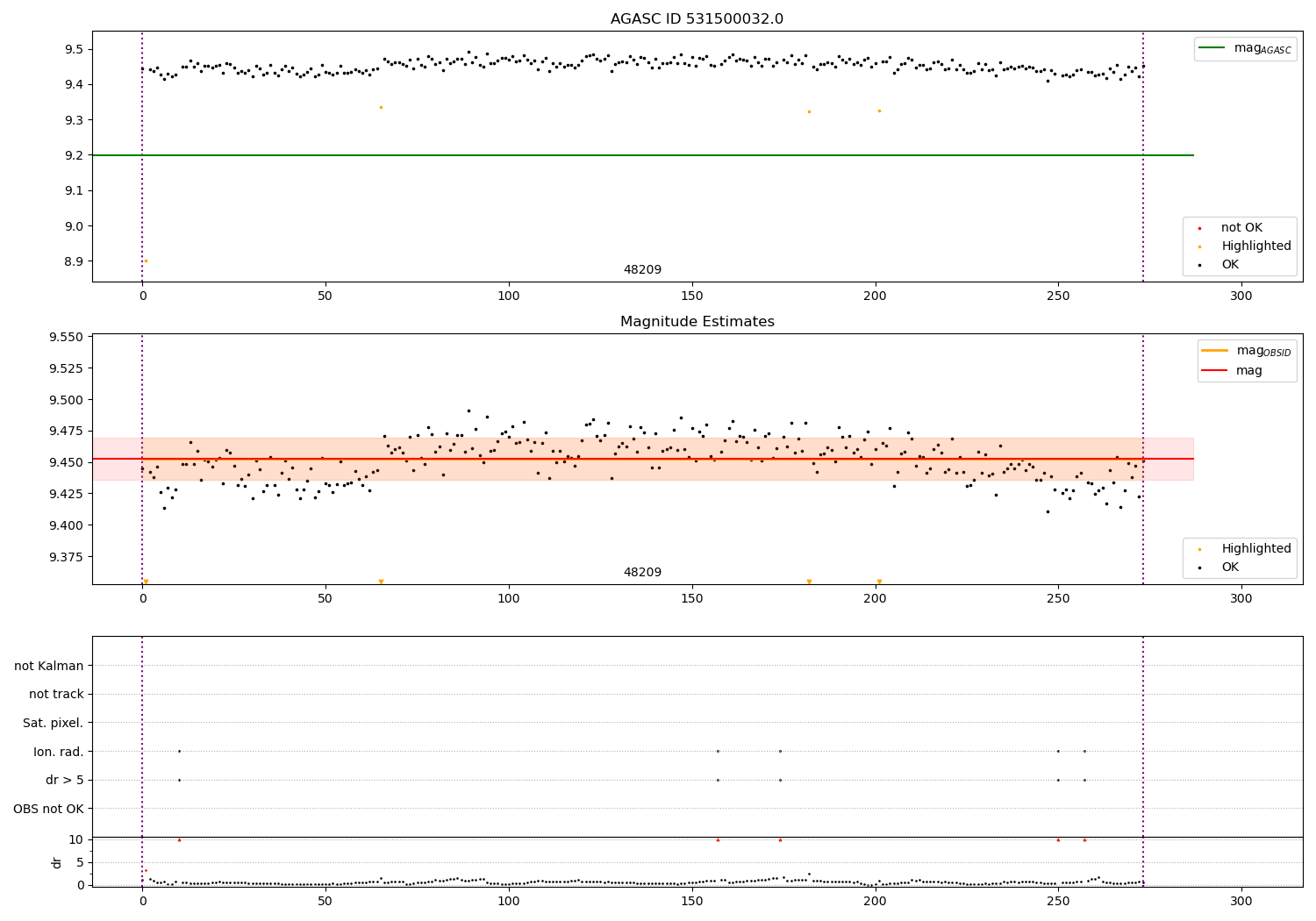This screenshot has width=1316, height=921.
Task: Click the "Magnitude Estimates" plot title
Action: [x=697, y=322]
